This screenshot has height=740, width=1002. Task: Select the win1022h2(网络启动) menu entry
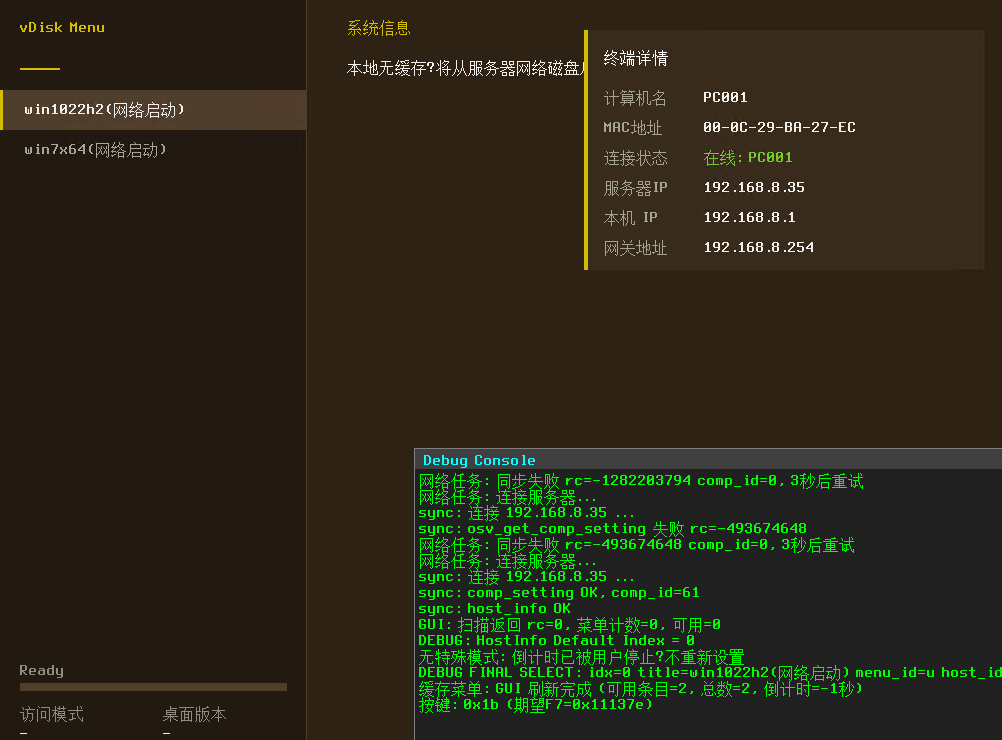pyautogui.click(x=105, y=110)
